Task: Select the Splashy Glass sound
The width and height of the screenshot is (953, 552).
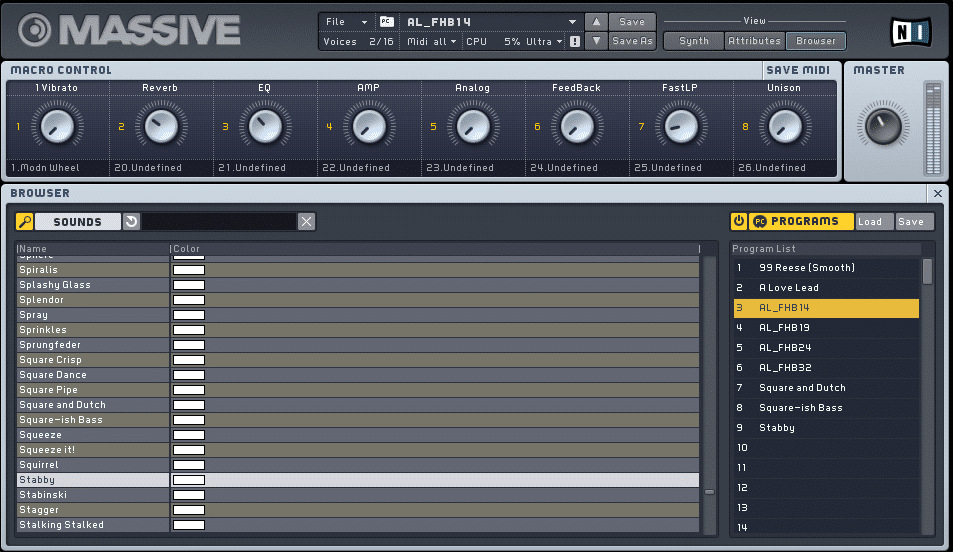Action: (357, 285)
